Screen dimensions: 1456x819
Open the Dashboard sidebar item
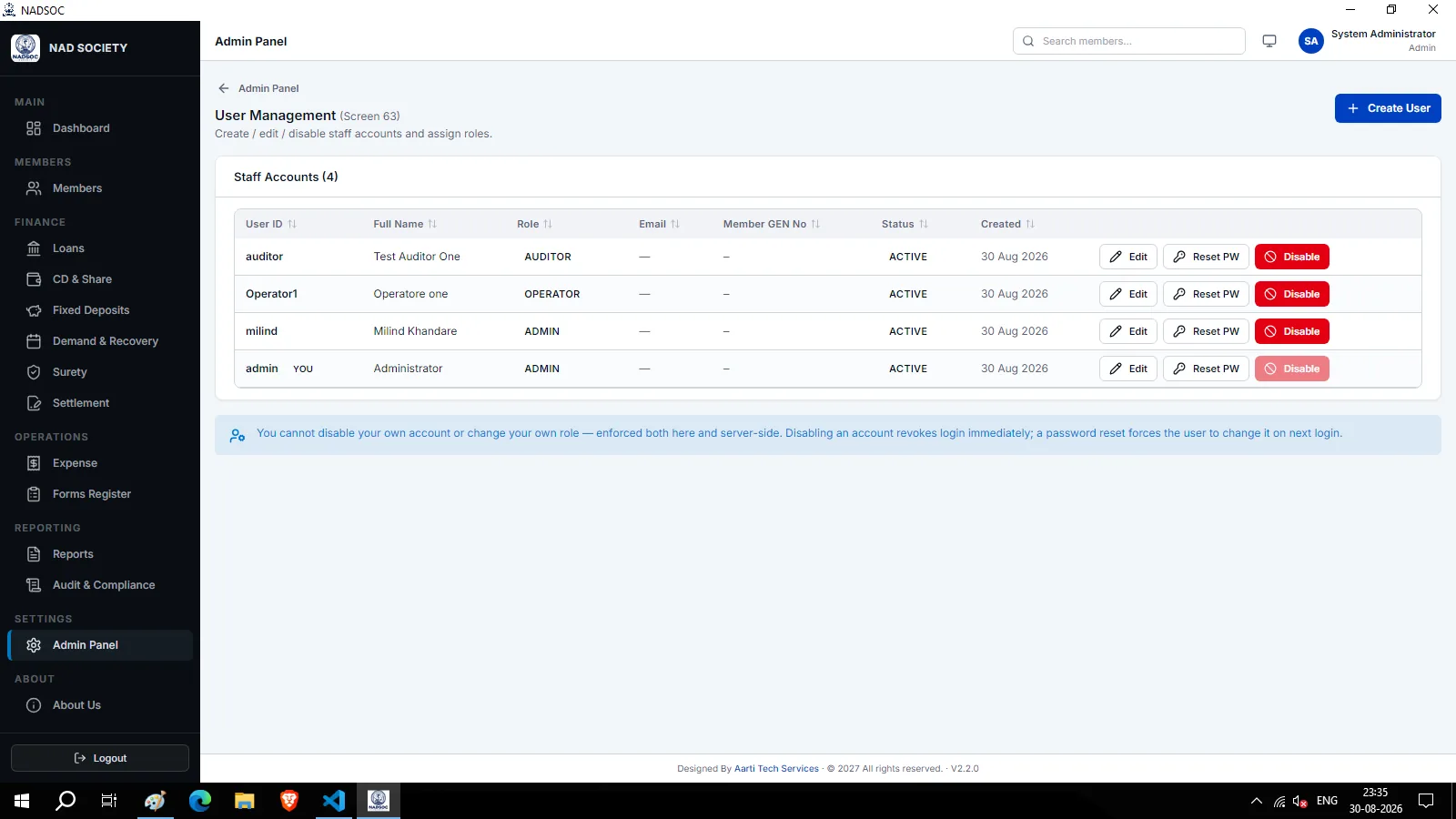coord(100,128)
